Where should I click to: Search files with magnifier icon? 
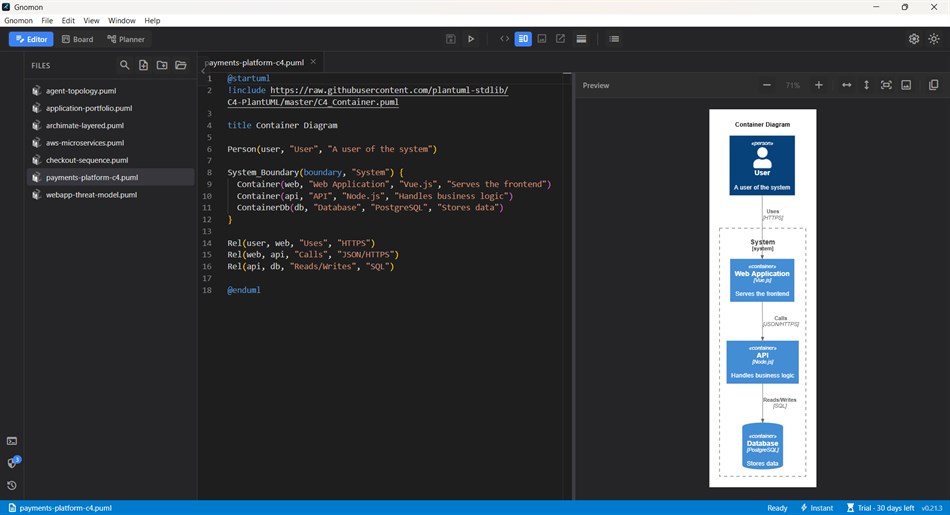tap(124, 65)
